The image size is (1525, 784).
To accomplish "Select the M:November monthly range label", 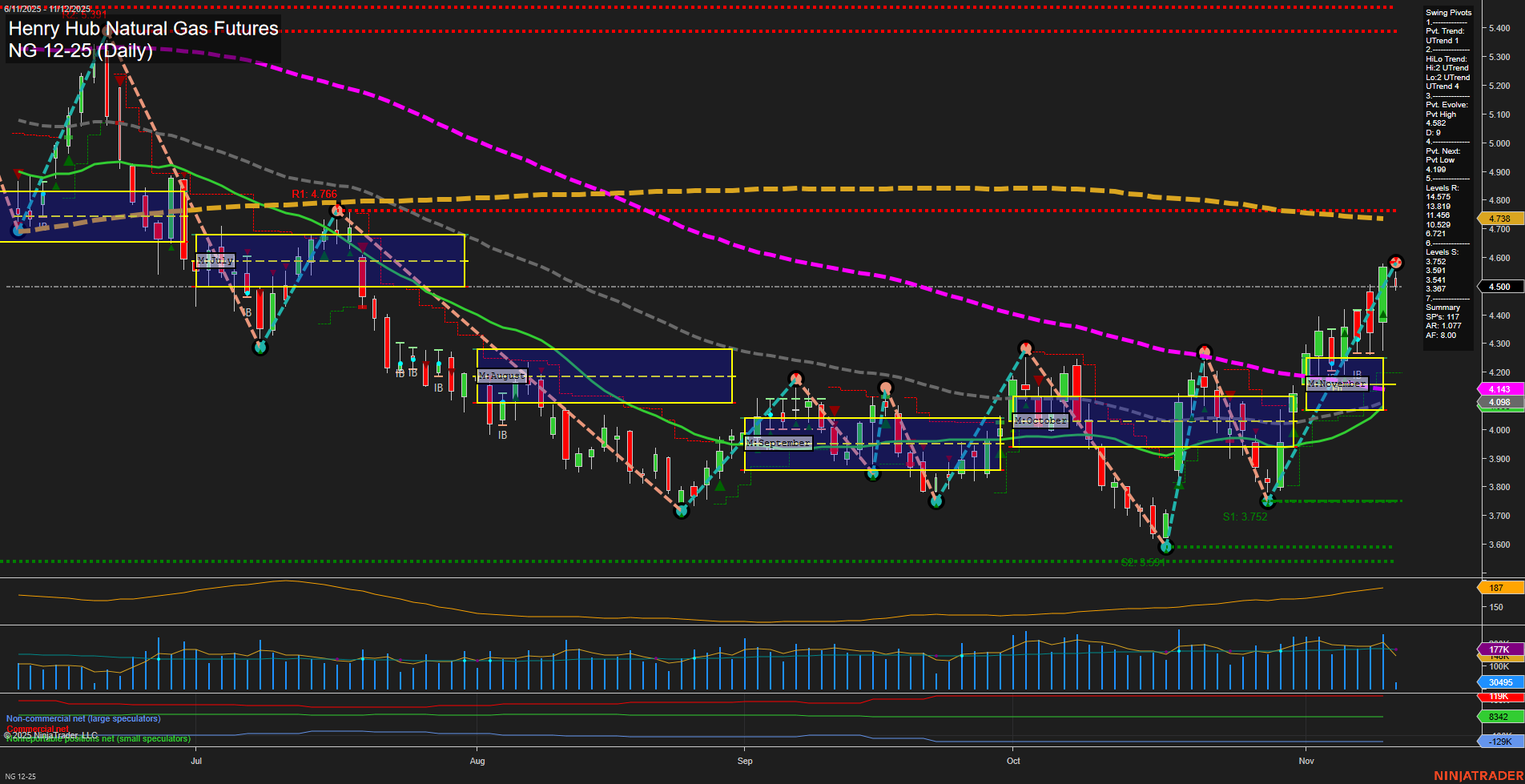I will [1338, 384].
